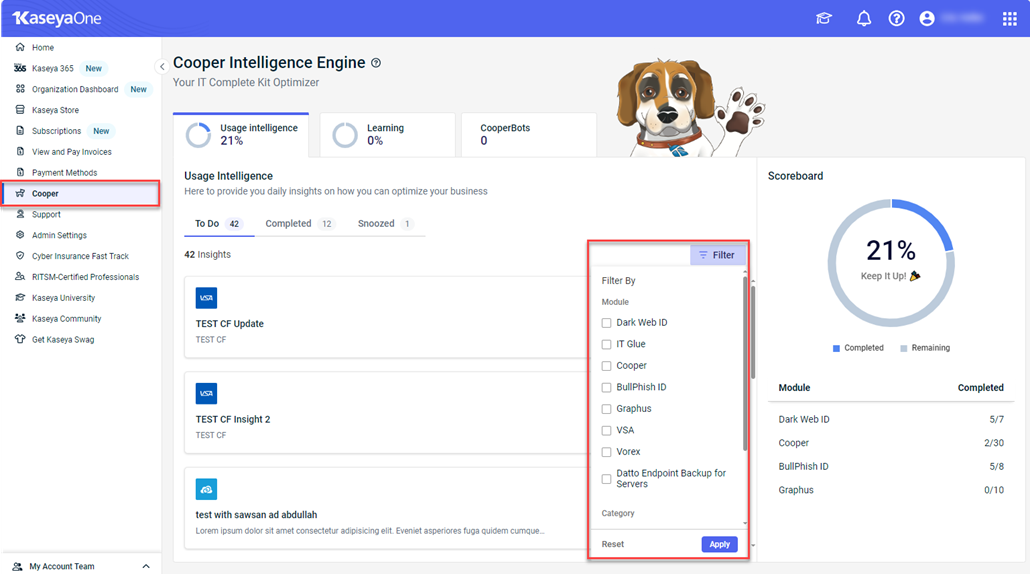Check the Cooper module filter checkbox
The image size is (1030, 574).
(606, 366)
